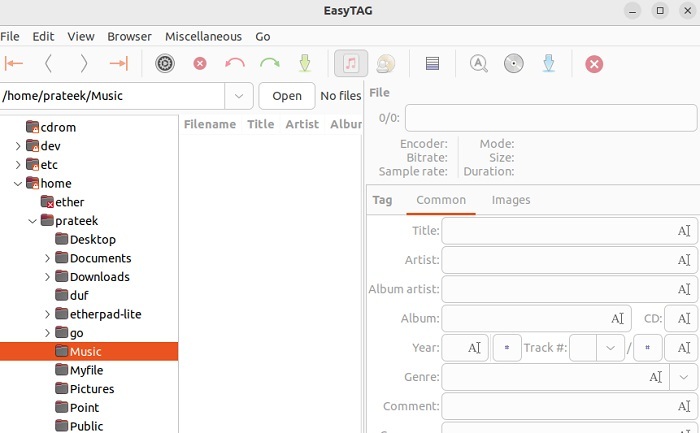The height and width of the screenshot is (433, 700).
Task: Select the cdrom folder
Action: pos(58,127)
